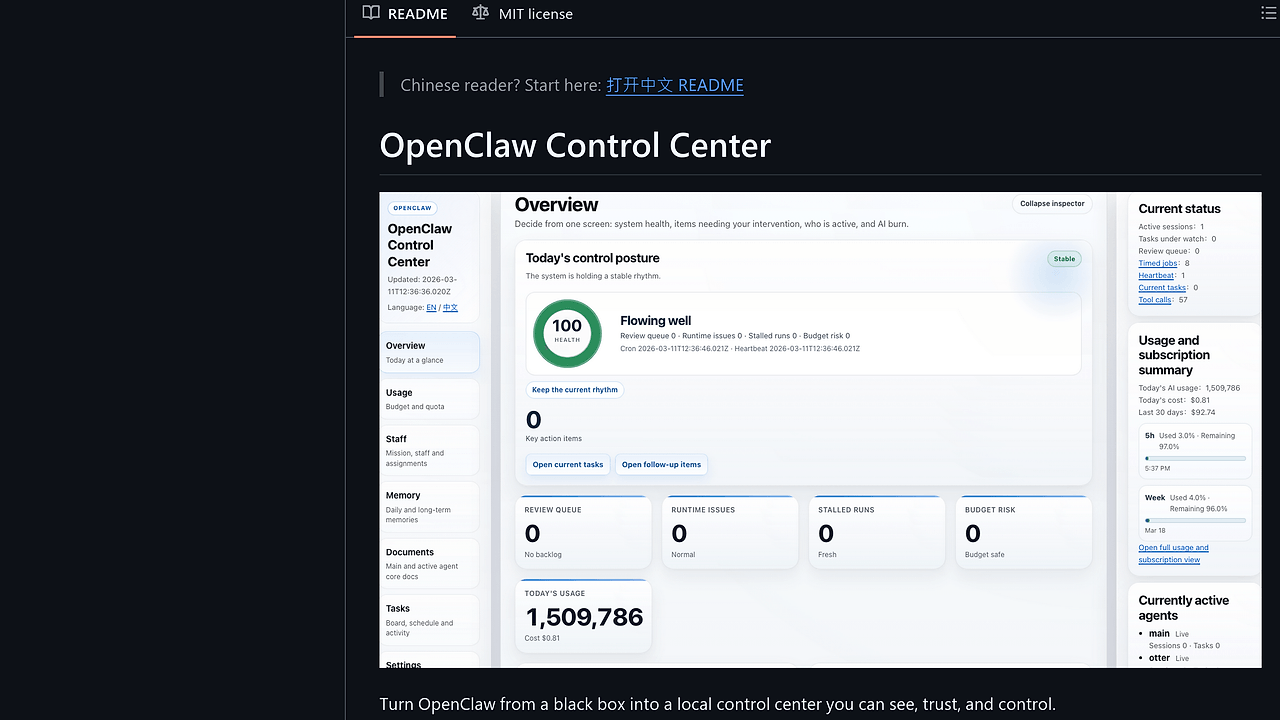Viewport: 1280px width, 720px height.
Task: Open full usage and subscription view link
Action: click(x=1173, y=553)
